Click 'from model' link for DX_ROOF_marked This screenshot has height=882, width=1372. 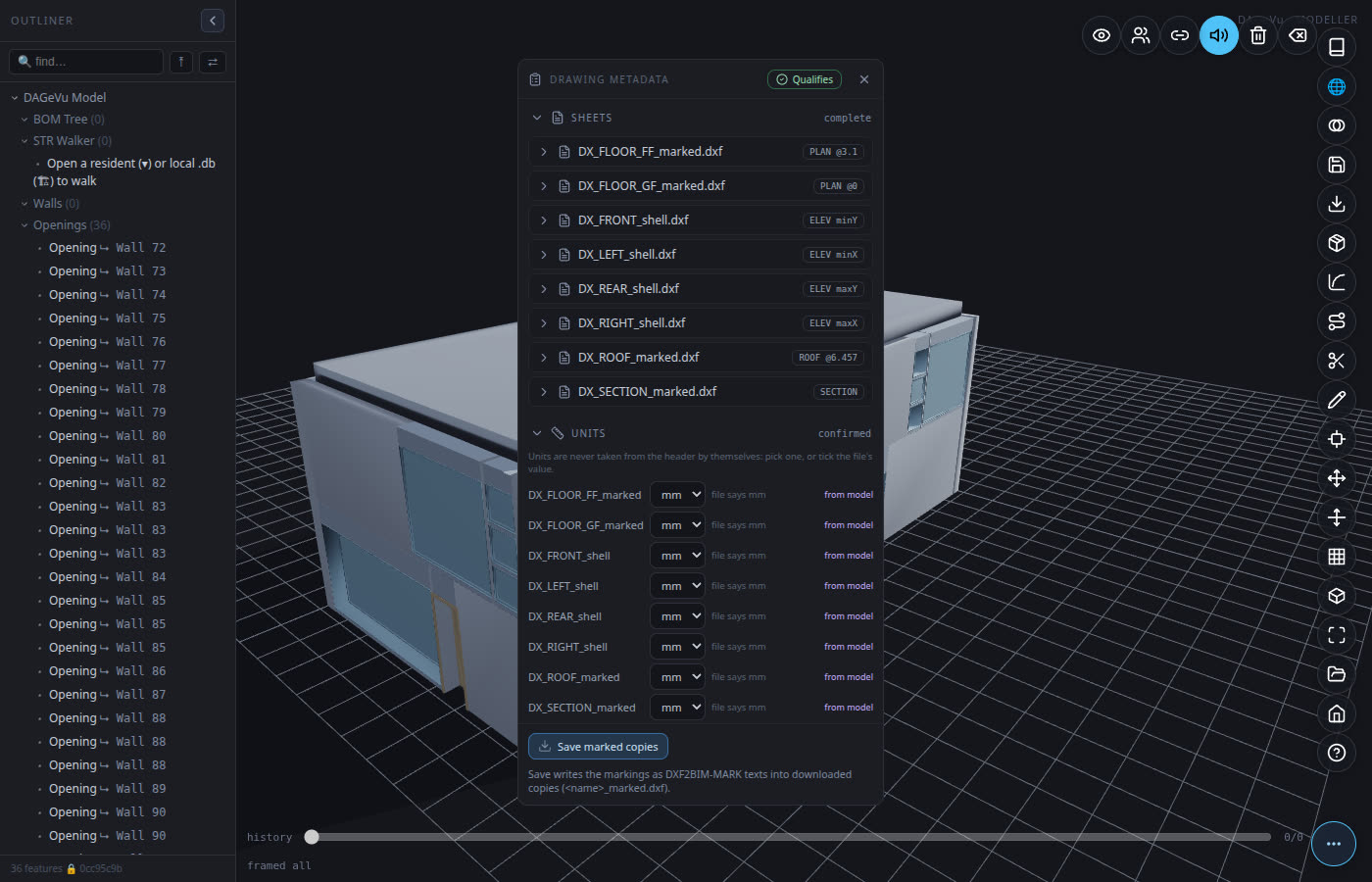point(849,677)
